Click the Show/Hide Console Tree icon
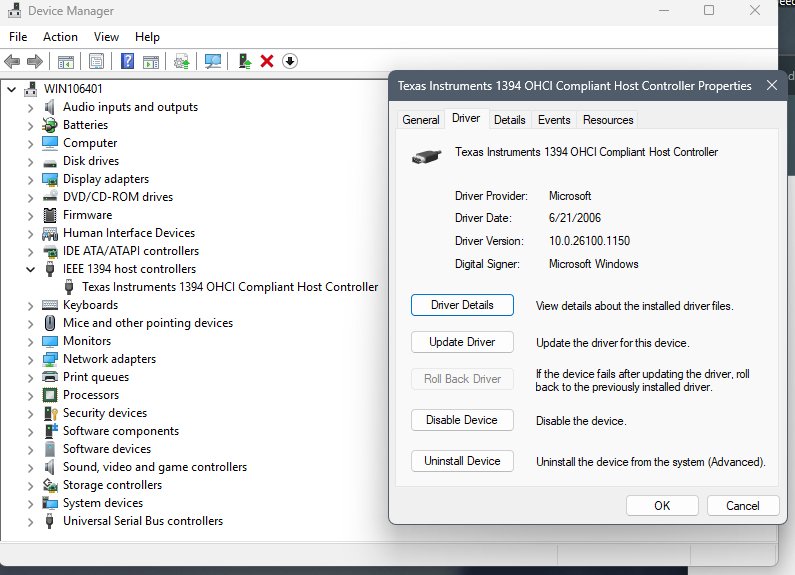This screenshot has width=795, height=575. tap(65, 62)
